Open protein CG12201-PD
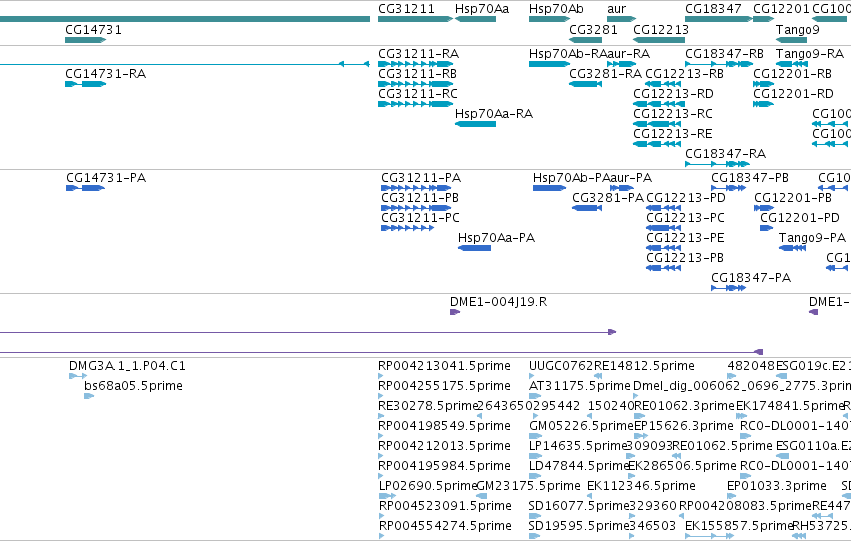 click(800, 218)
